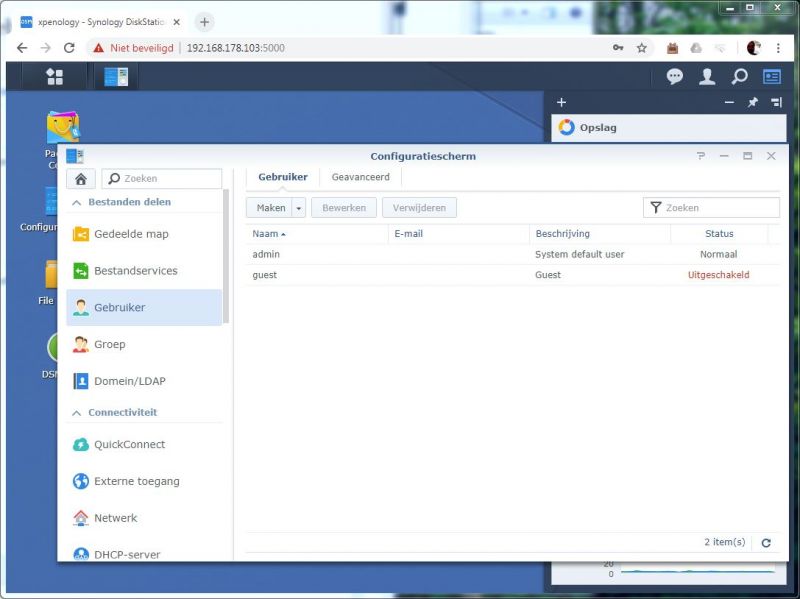This screenshot has height=599, width=800.
Task: Click the Bewerken button
Action: click(344, 208)
